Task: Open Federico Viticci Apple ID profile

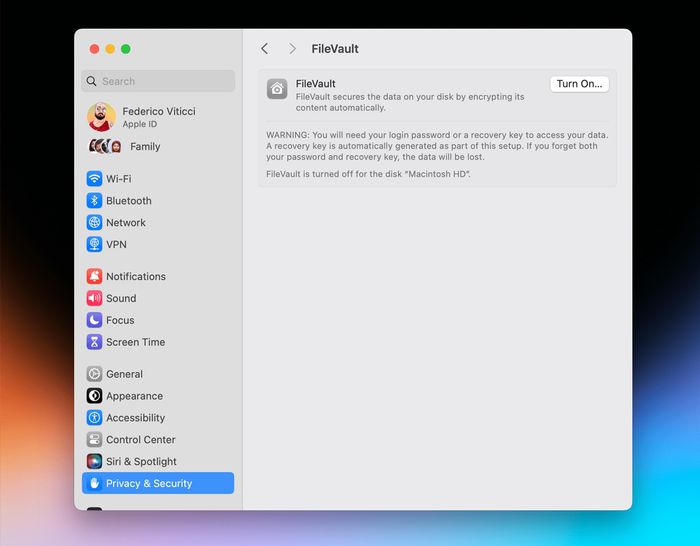Action: [x=158, y=117]
